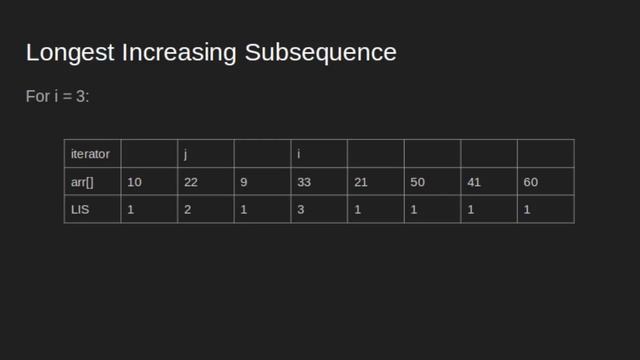Select the 'For i = 3:' subtitle text
The image size is (640, 360).
57,97
